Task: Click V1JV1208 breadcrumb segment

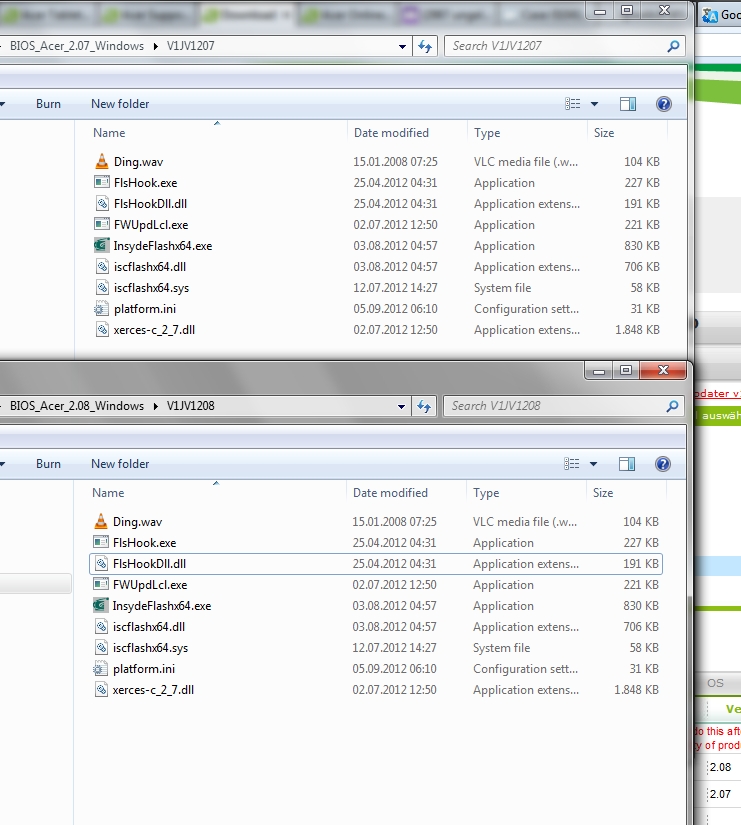Action: coord(191,406)
